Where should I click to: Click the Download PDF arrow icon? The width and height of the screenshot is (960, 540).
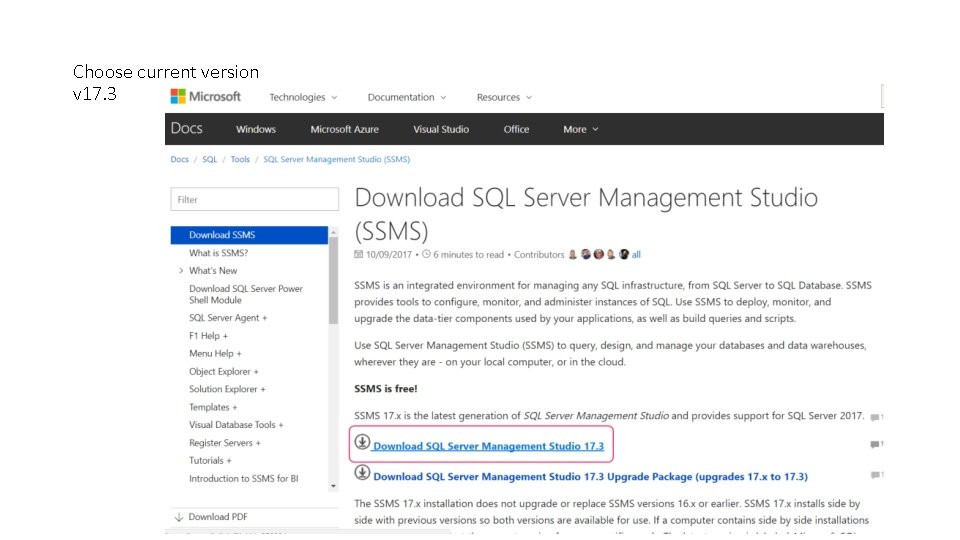coord(179,517)
